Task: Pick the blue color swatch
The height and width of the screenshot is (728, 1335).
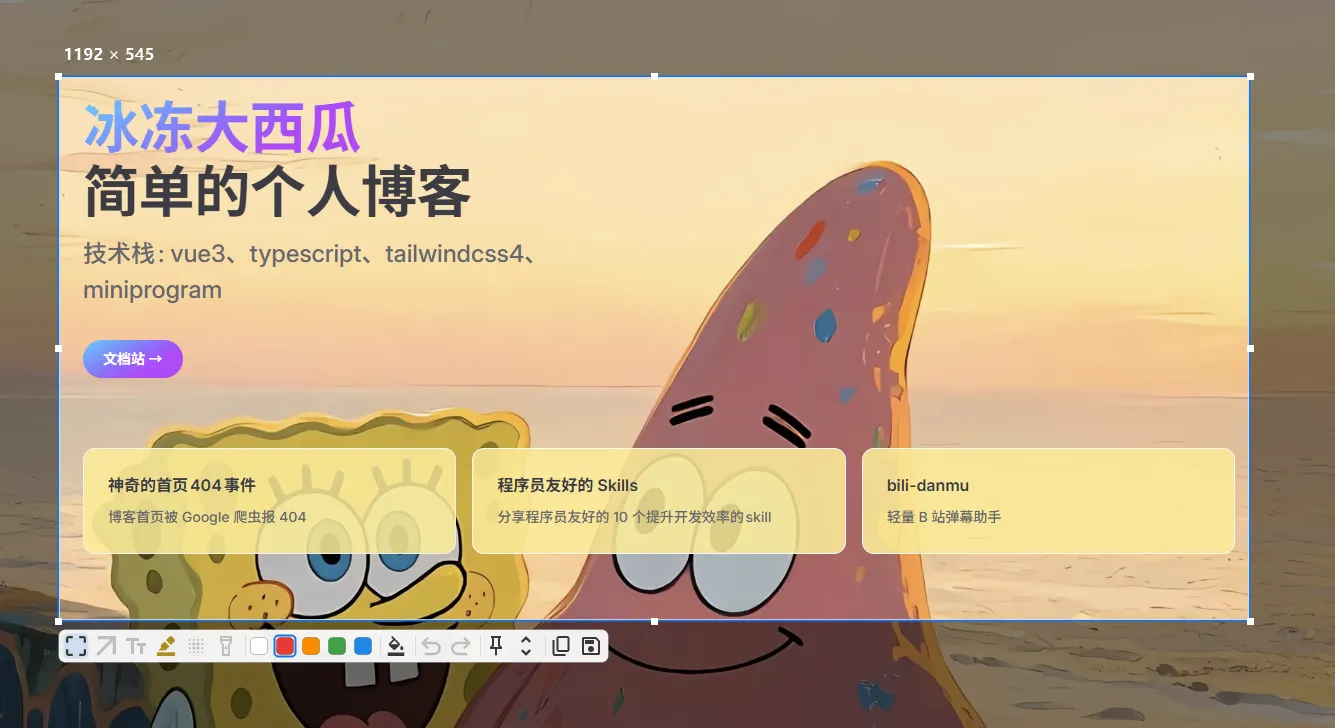Action: [363, 646]
